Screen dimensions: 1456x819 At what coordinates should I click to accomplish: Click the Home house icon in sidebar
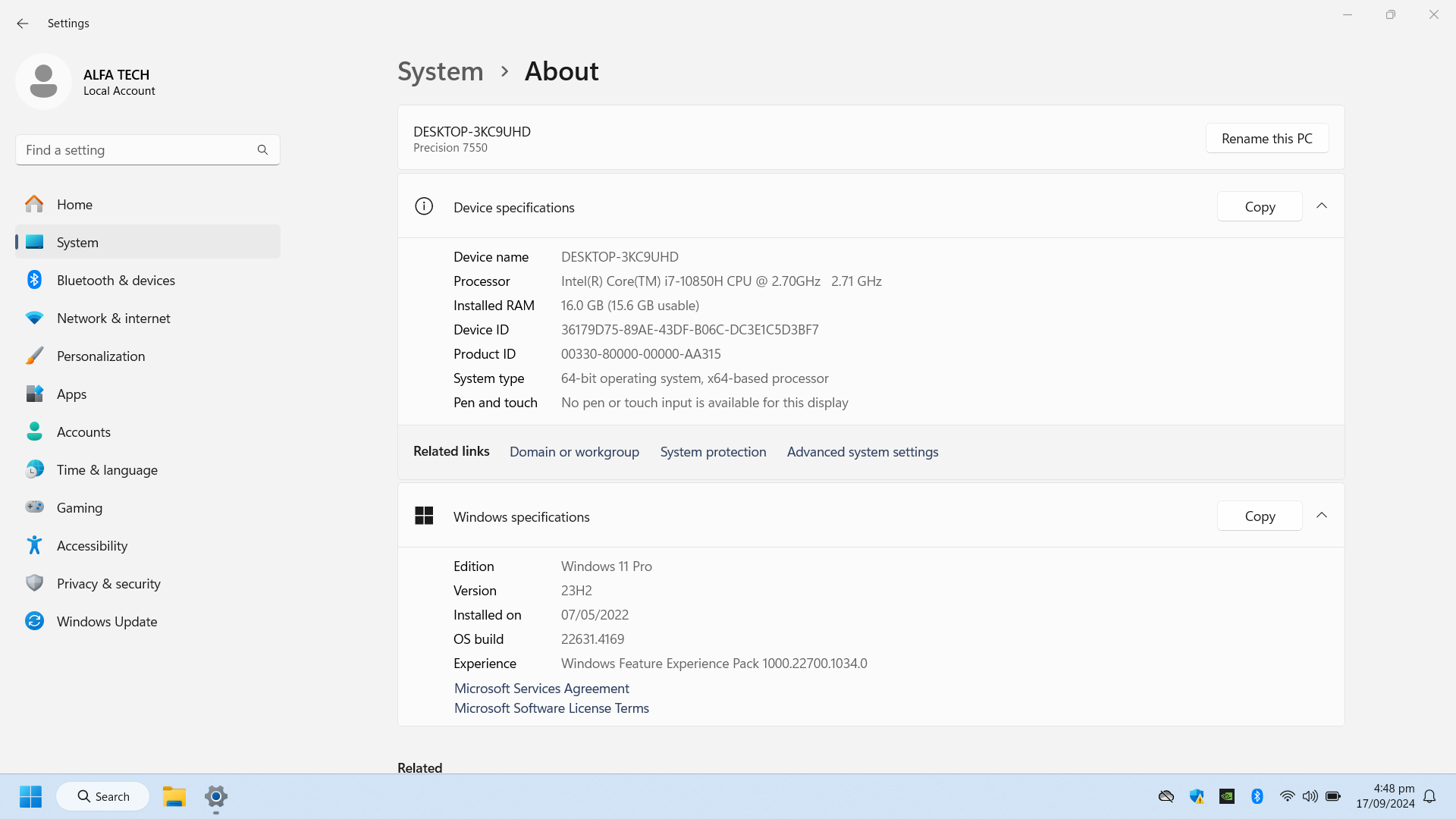click(x=34, y=204)
